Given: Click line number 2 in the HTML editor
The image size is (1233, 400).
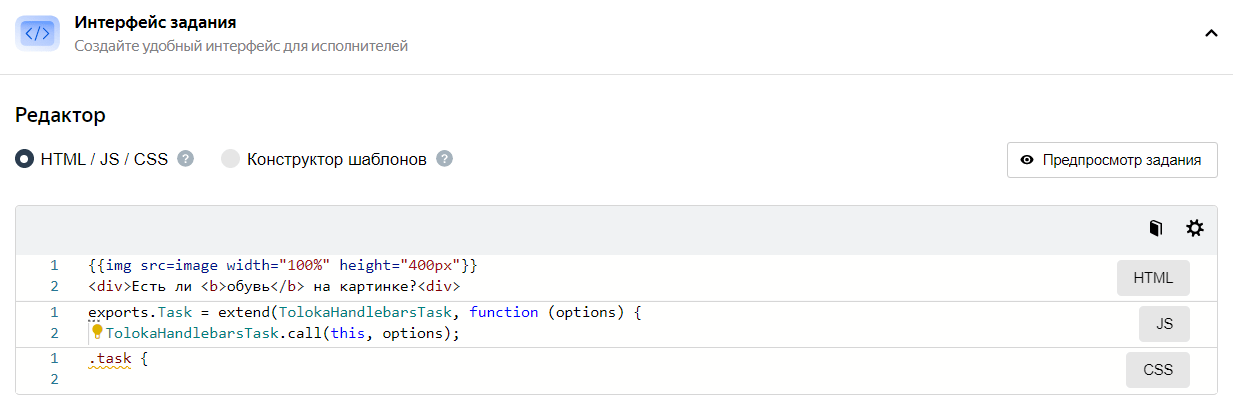Looking at the screenshot, I should (x=54, y=286).
